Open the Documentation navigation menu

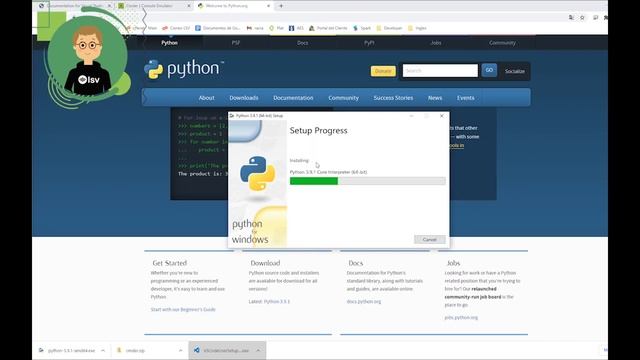coord(293,98)
